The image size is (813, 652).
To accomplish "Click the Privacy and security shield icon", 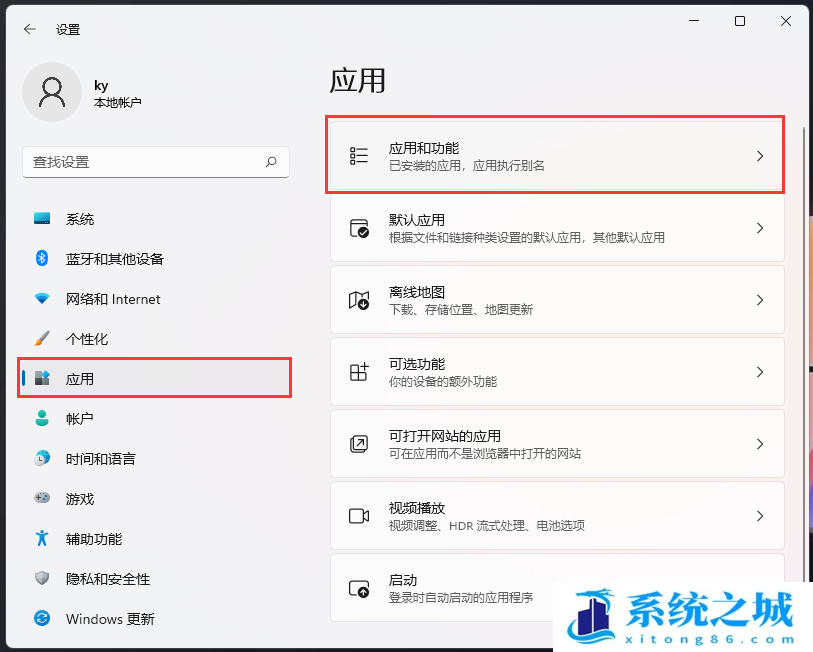I will 42,579.
